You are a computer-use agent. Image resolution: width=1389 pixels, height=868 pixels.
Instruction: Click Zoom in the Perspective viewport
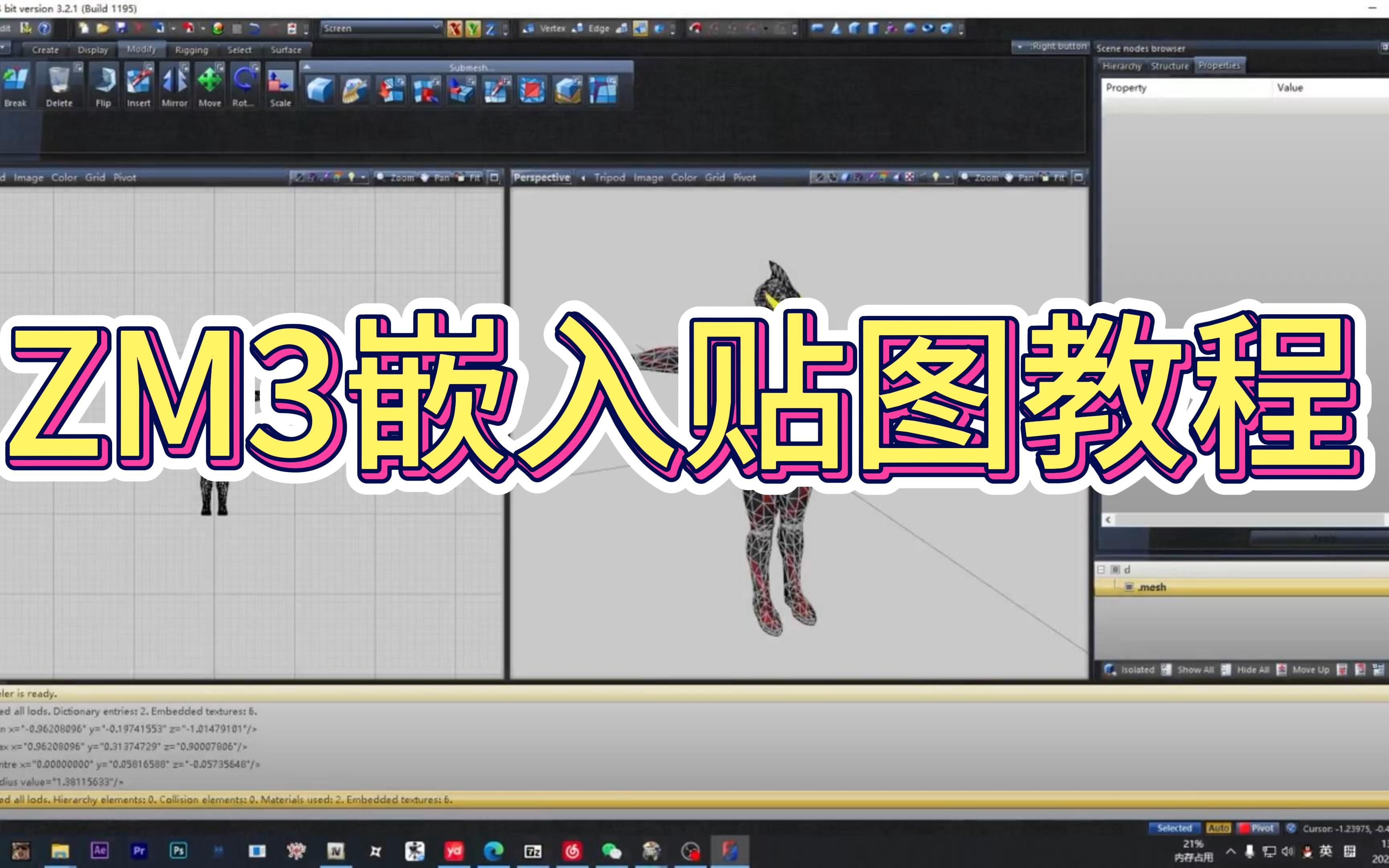(980, 178)
